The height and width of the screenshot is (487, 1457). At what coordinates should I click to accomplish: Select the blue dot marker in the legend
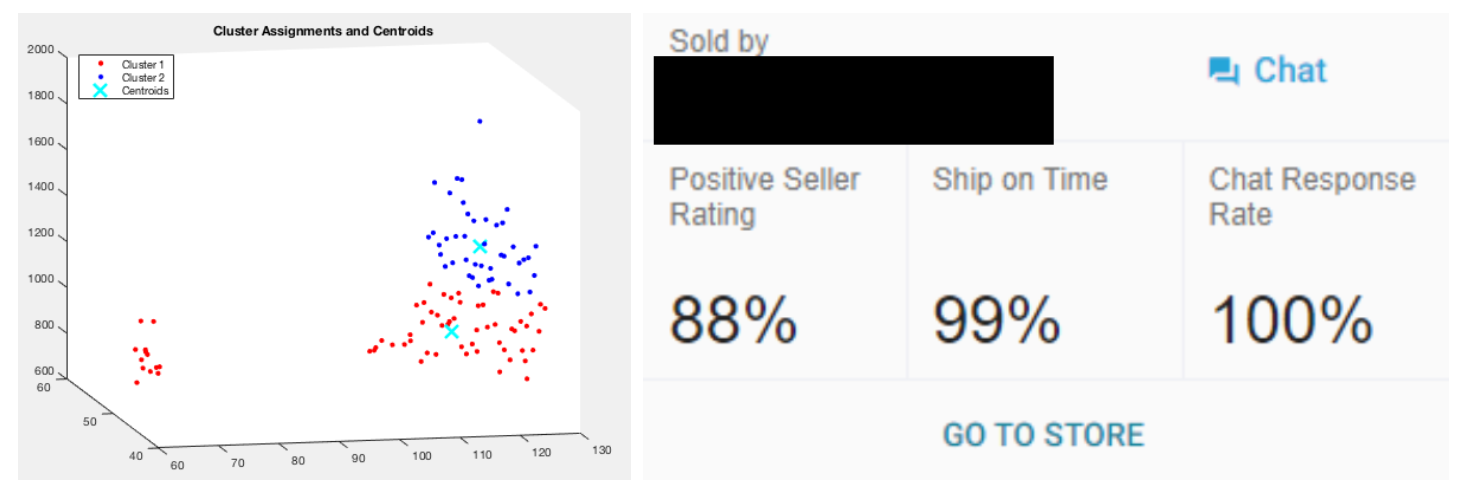click(100, 77)
